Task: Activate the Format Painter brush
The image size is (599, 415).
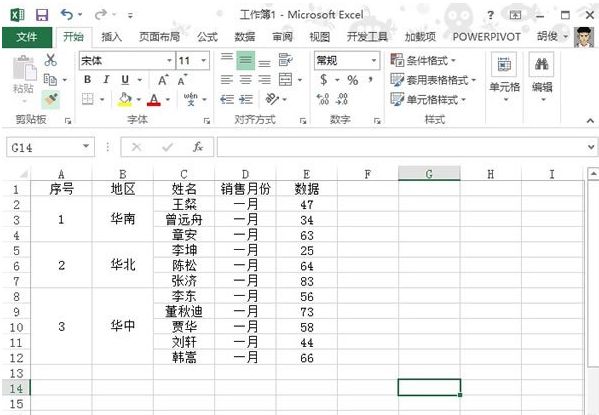Action: tap(50, 99)
